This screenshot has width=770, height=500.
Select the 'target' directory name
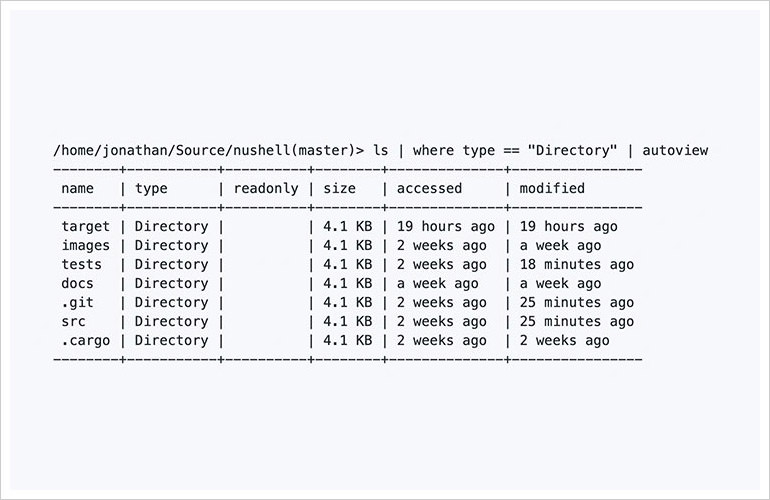(x=85, y=227)
